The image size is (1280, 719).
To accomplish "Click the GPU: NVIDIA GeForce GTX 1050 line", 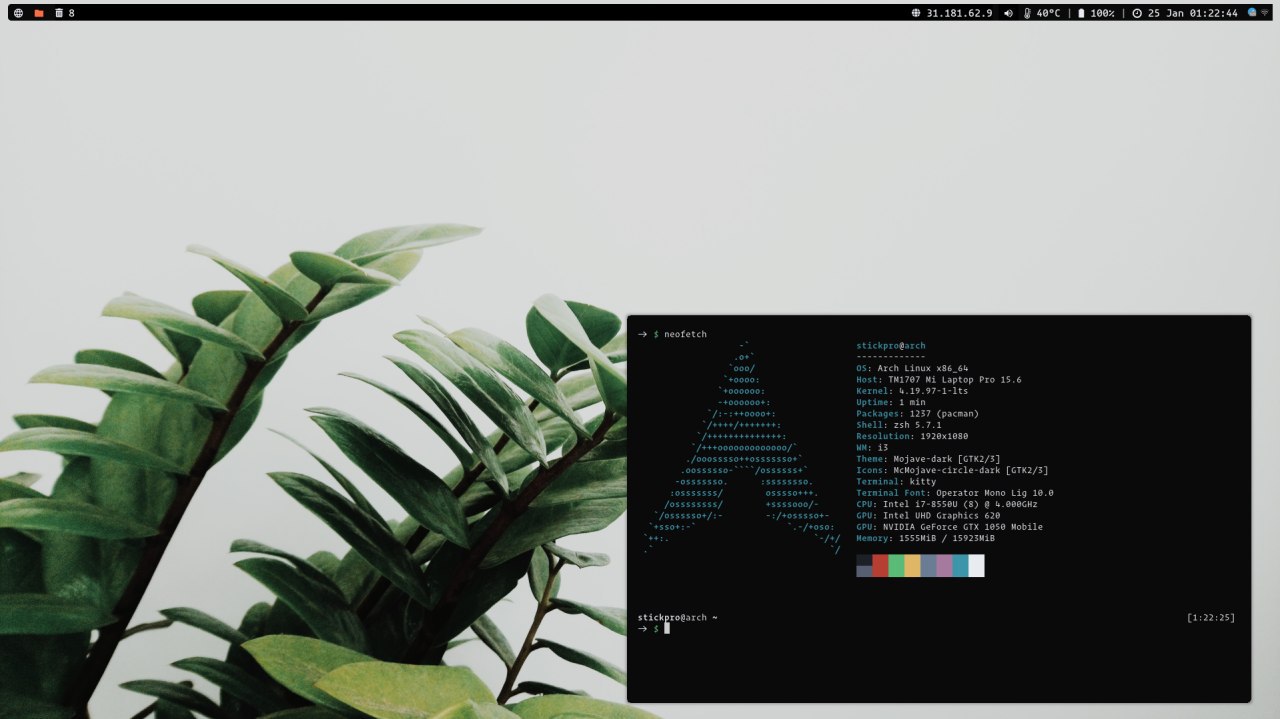I will (949, 527).
